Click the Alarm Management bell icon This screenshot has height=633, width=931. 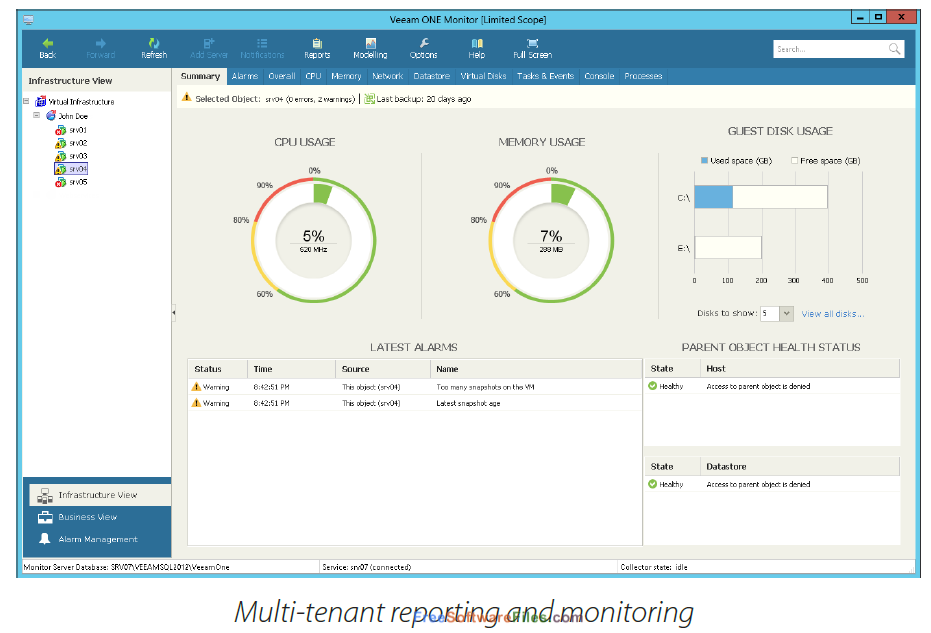tap(45, 539)
